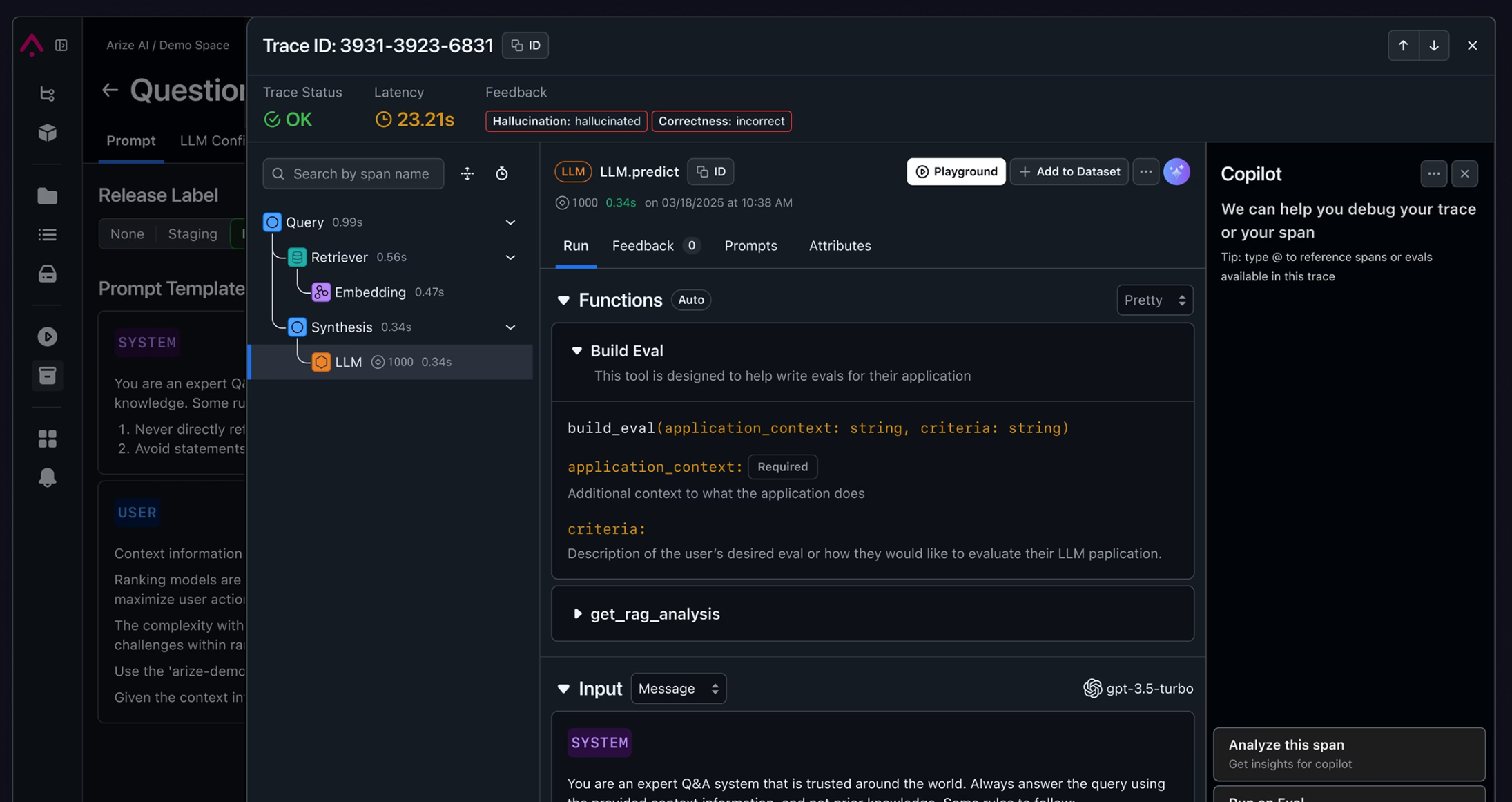Expand the get_rag_analysis function
The width and height of the screenshot is (1512, 802).
click(x=577, y=613)
